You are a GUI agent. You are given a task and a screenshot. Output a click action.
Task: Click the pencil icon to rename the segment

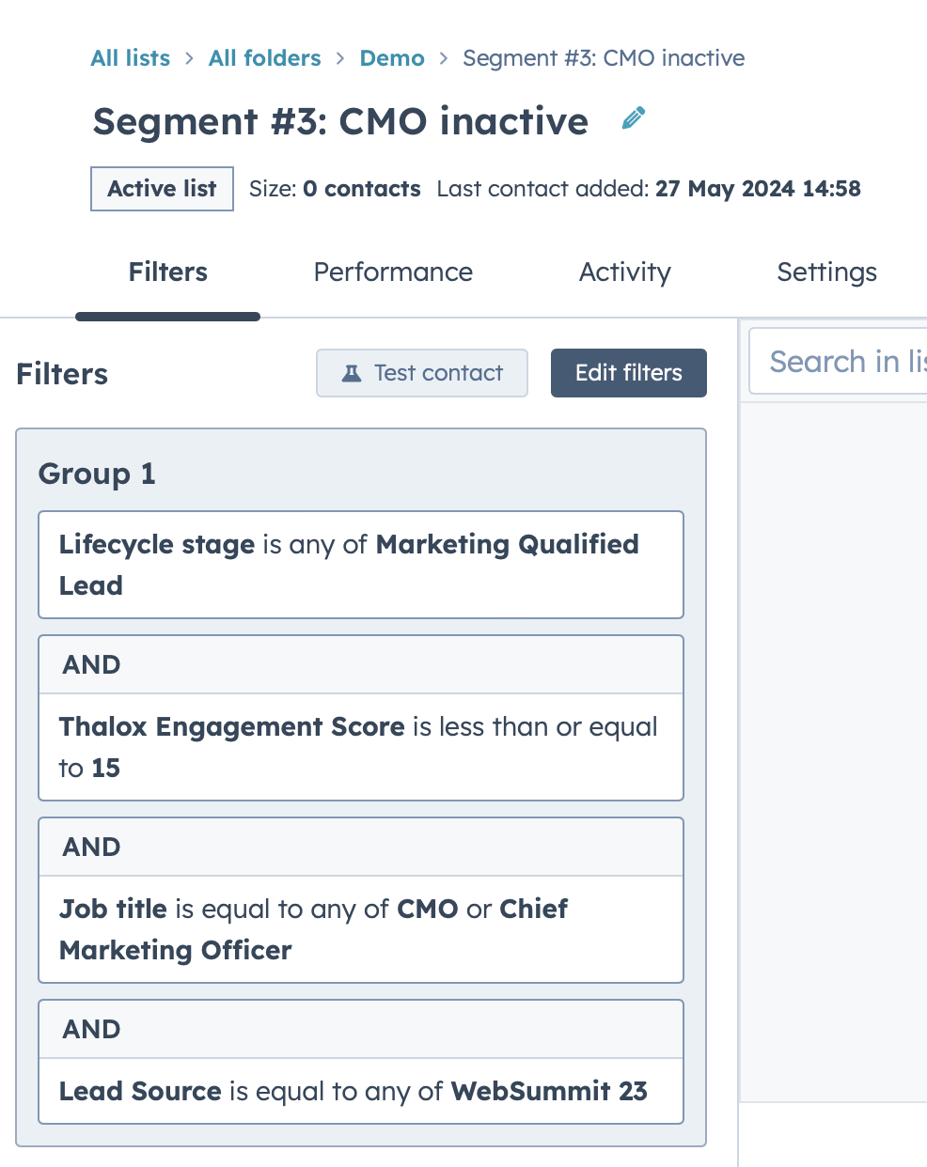[x=633, y=119]
